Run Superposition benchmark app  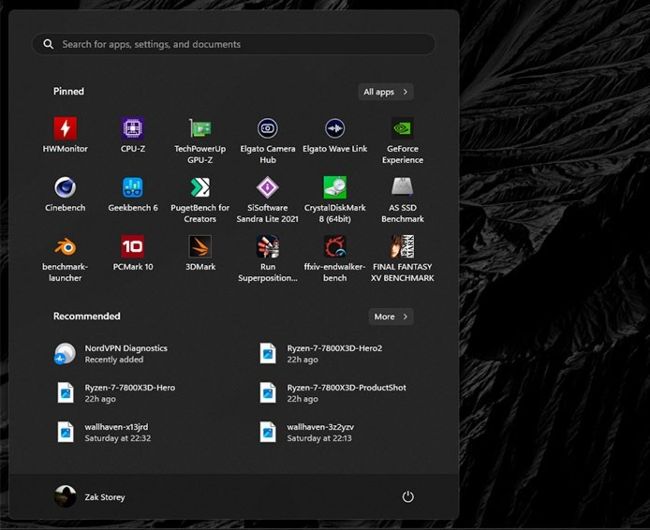267,259
